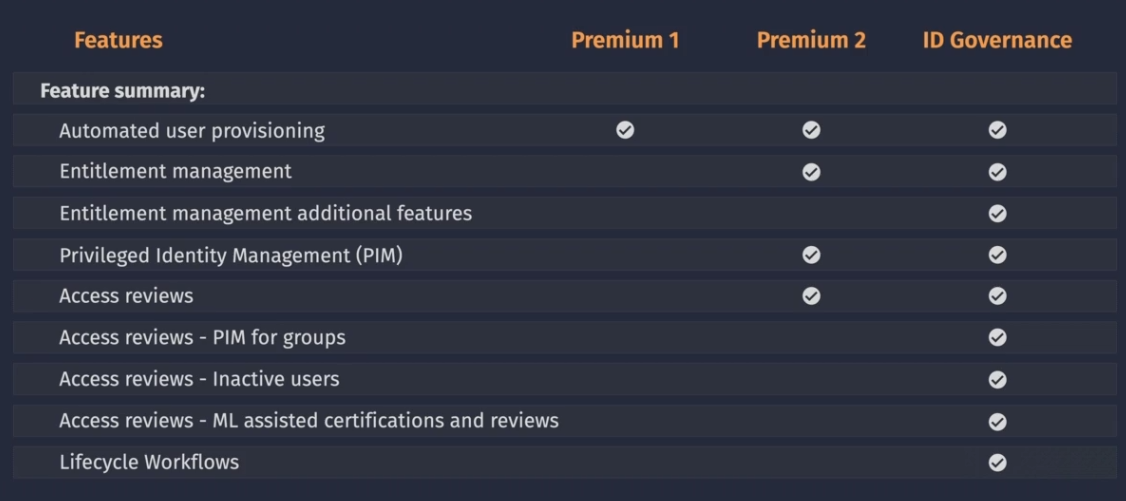Click checkmark for ML assisted certifications row
Image resolution: width=1126 pixels, height=501 pixels.
point(997,421)
